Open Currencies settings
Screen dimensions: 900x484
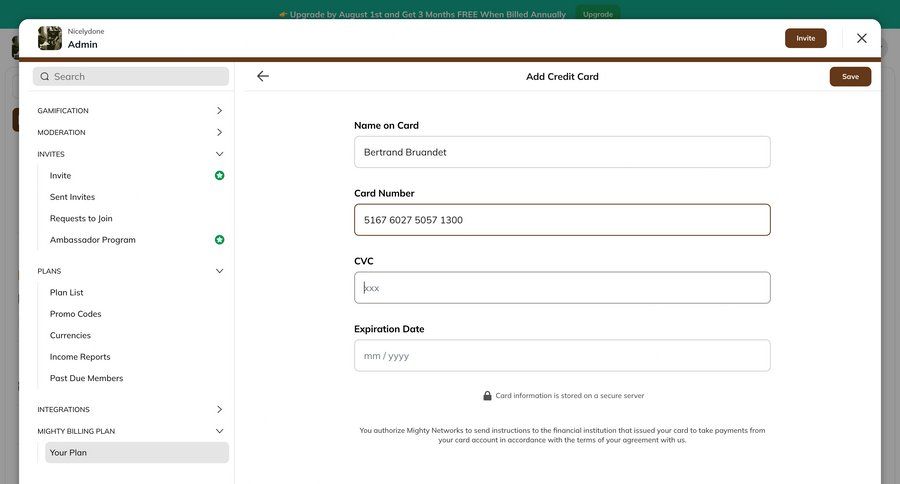click(70, 335)
